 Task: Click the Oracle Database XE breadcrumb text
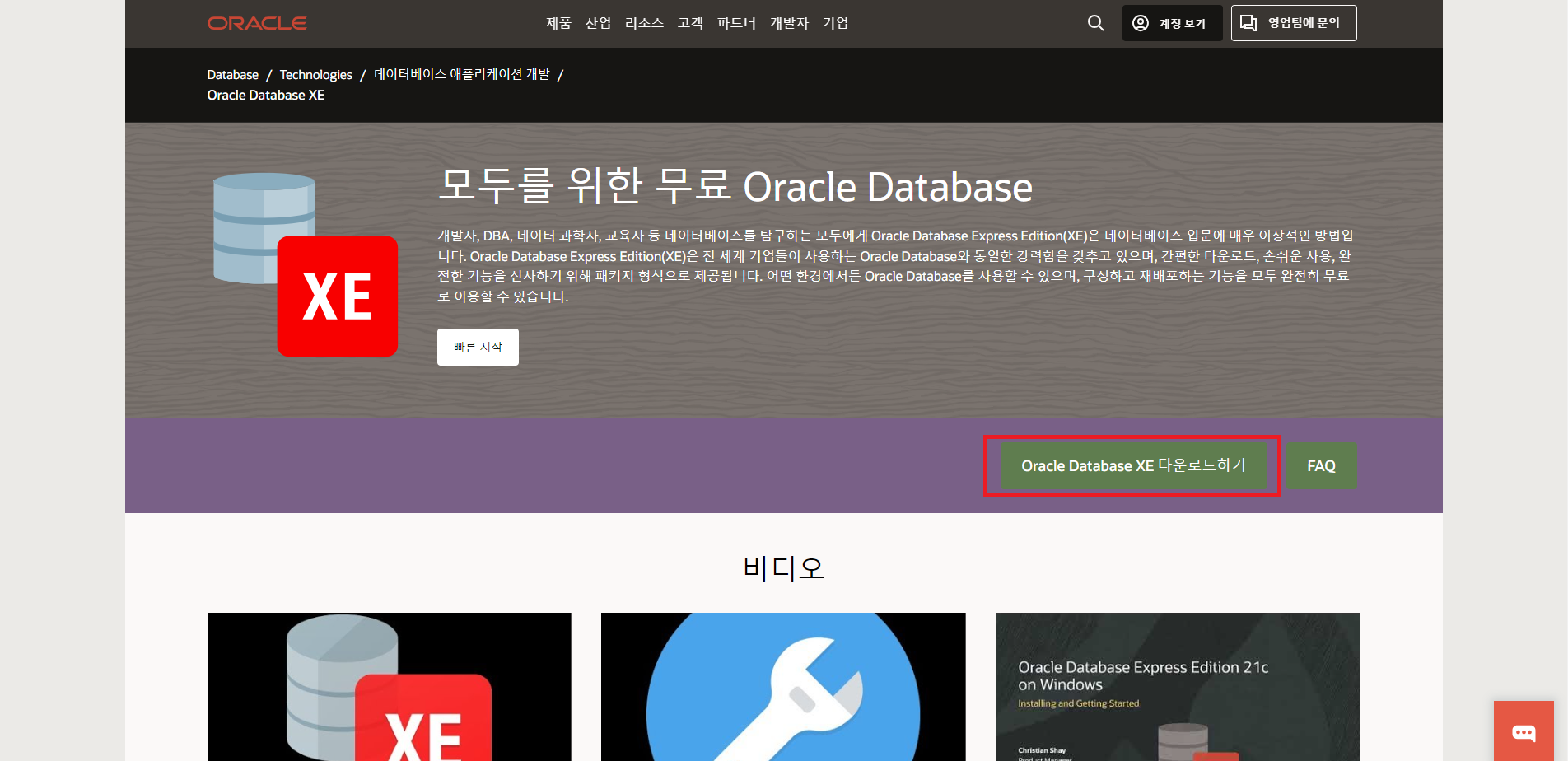point(266,96)
